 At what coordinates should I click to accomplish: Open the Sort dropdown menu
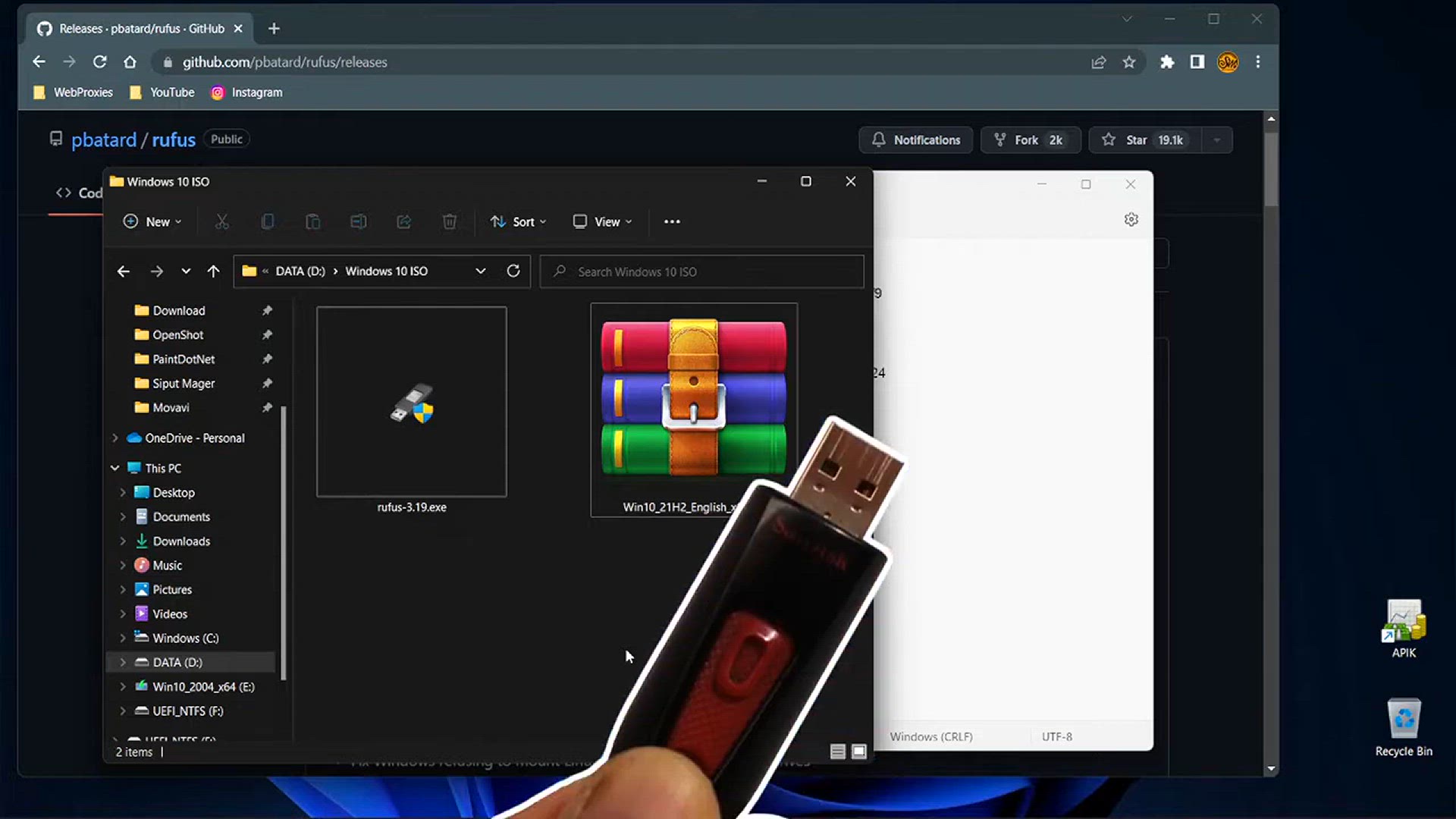click(x=518, y=221)
